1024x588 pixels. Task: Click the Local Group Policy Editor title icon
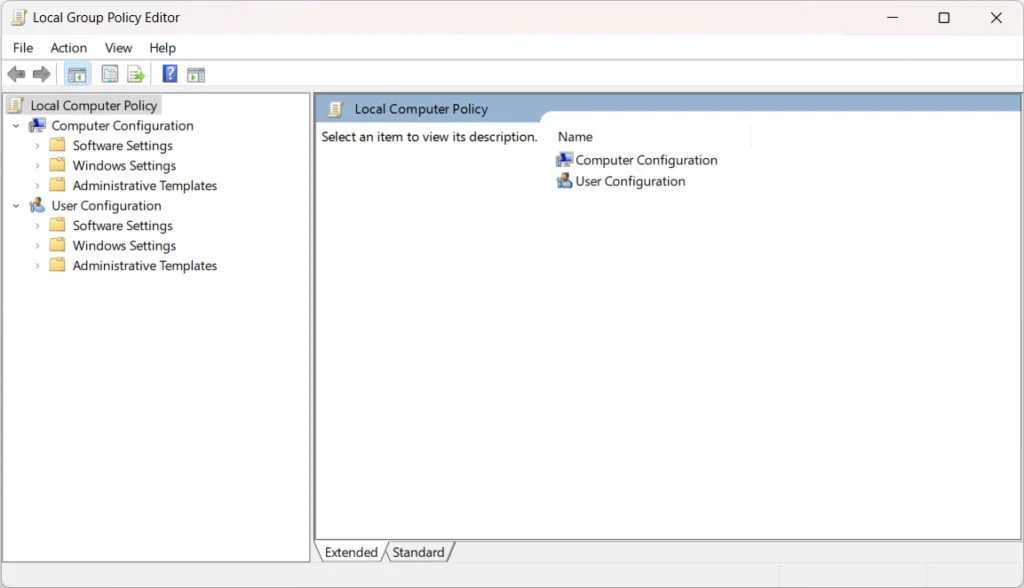pyautogui.click(x=18, y=18)
